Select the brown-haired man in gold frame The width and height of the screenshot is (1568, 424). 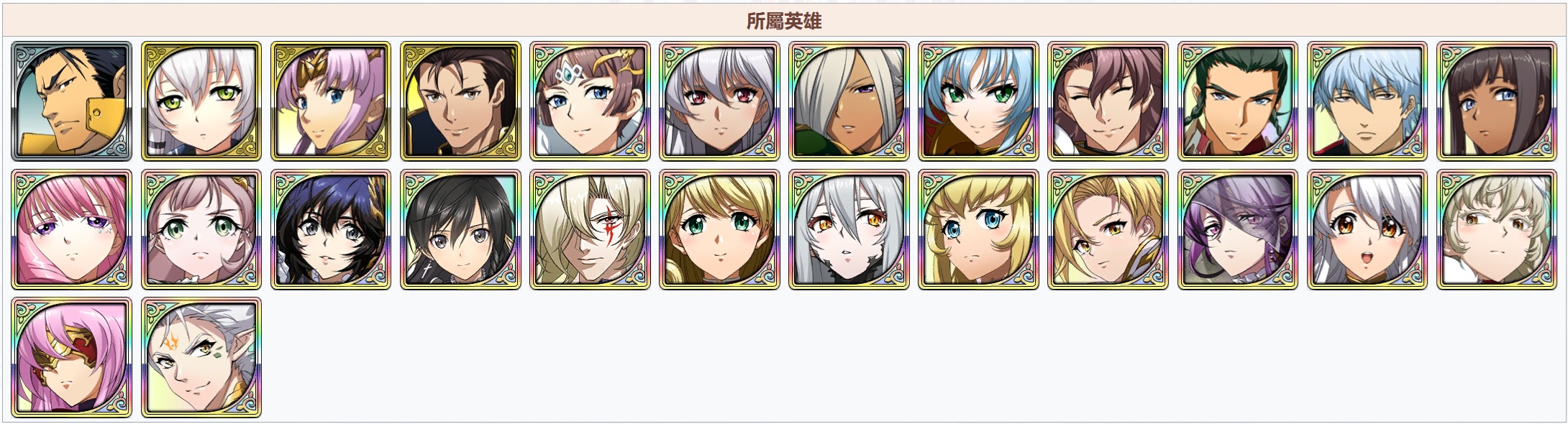coord(460,101)
